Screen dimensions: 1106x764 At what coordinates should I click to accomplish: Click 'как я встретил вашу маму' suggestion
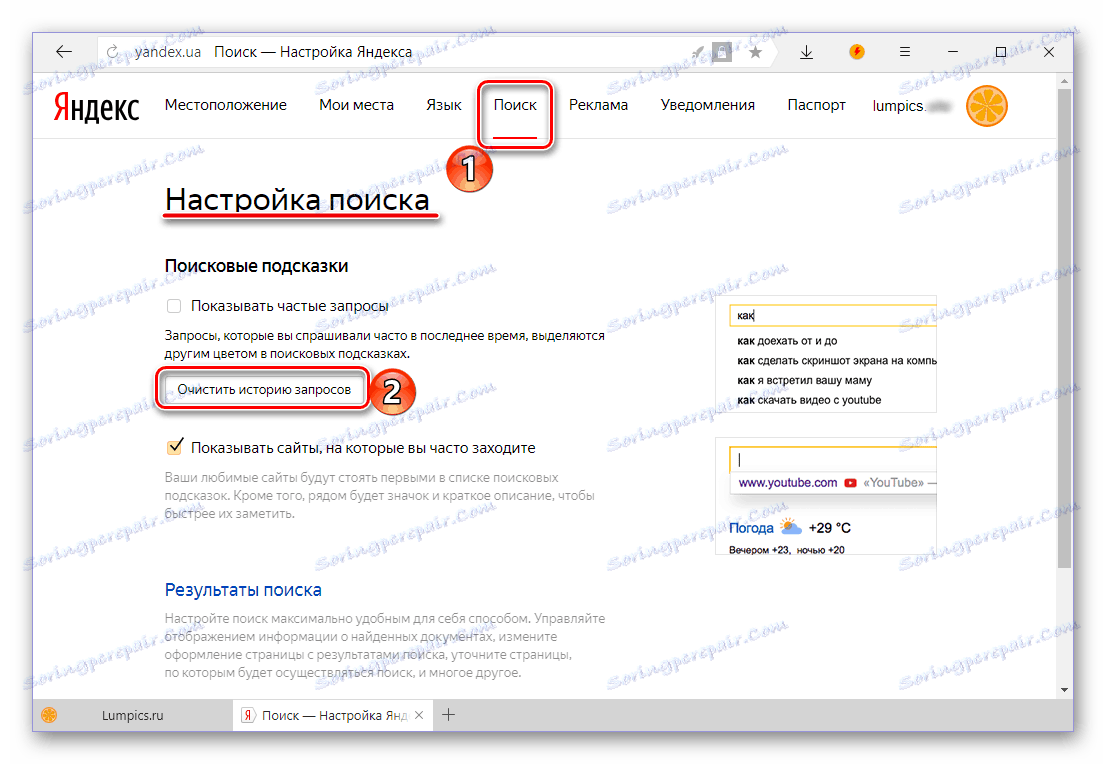coord(804,380)
